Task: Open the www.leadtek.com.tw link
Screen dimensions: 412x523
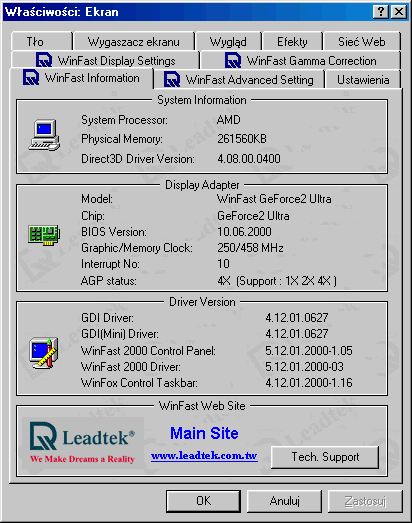Action: click(x=204, y=455)
